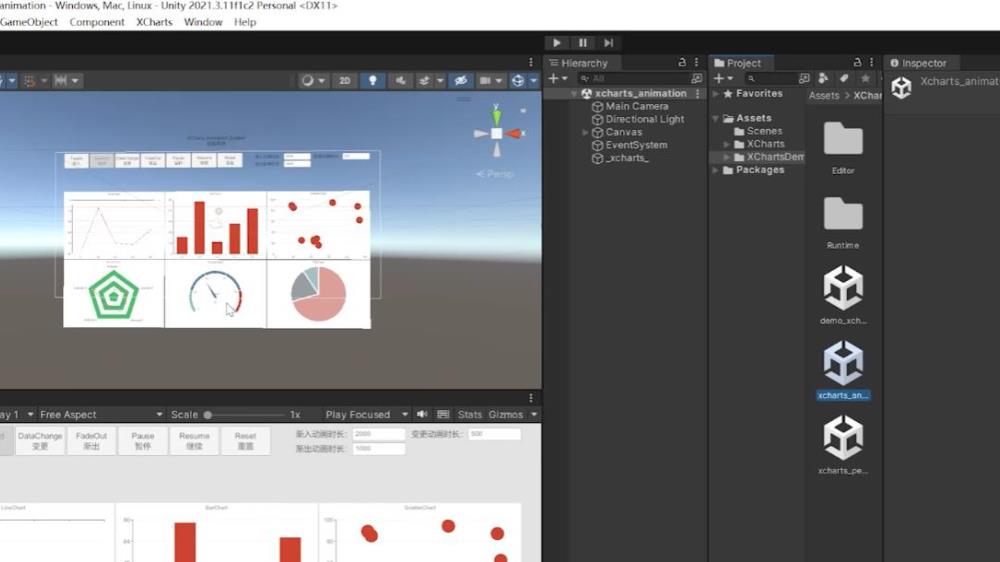Viewport: 1000px width, 562px height.
Task: Open the XCharts menu
Action: pyautogui.click(x=154, y=22)
